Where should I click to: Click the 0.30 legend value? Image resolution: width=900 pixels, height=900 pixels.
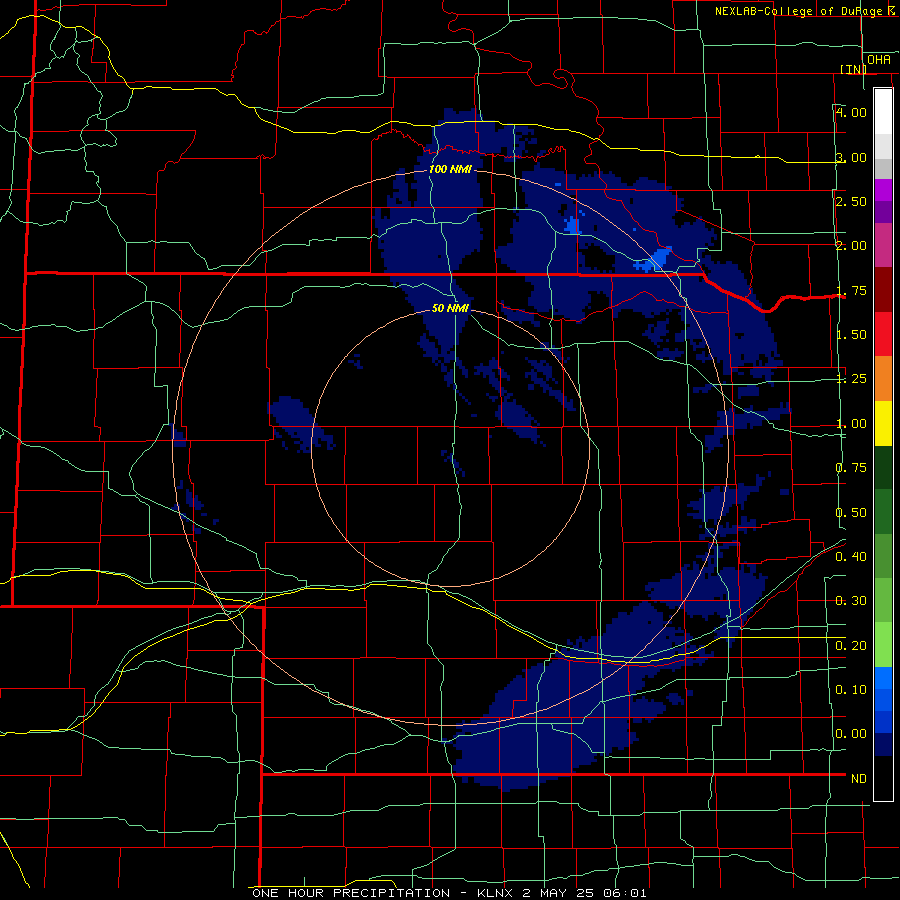coord(851,601)
